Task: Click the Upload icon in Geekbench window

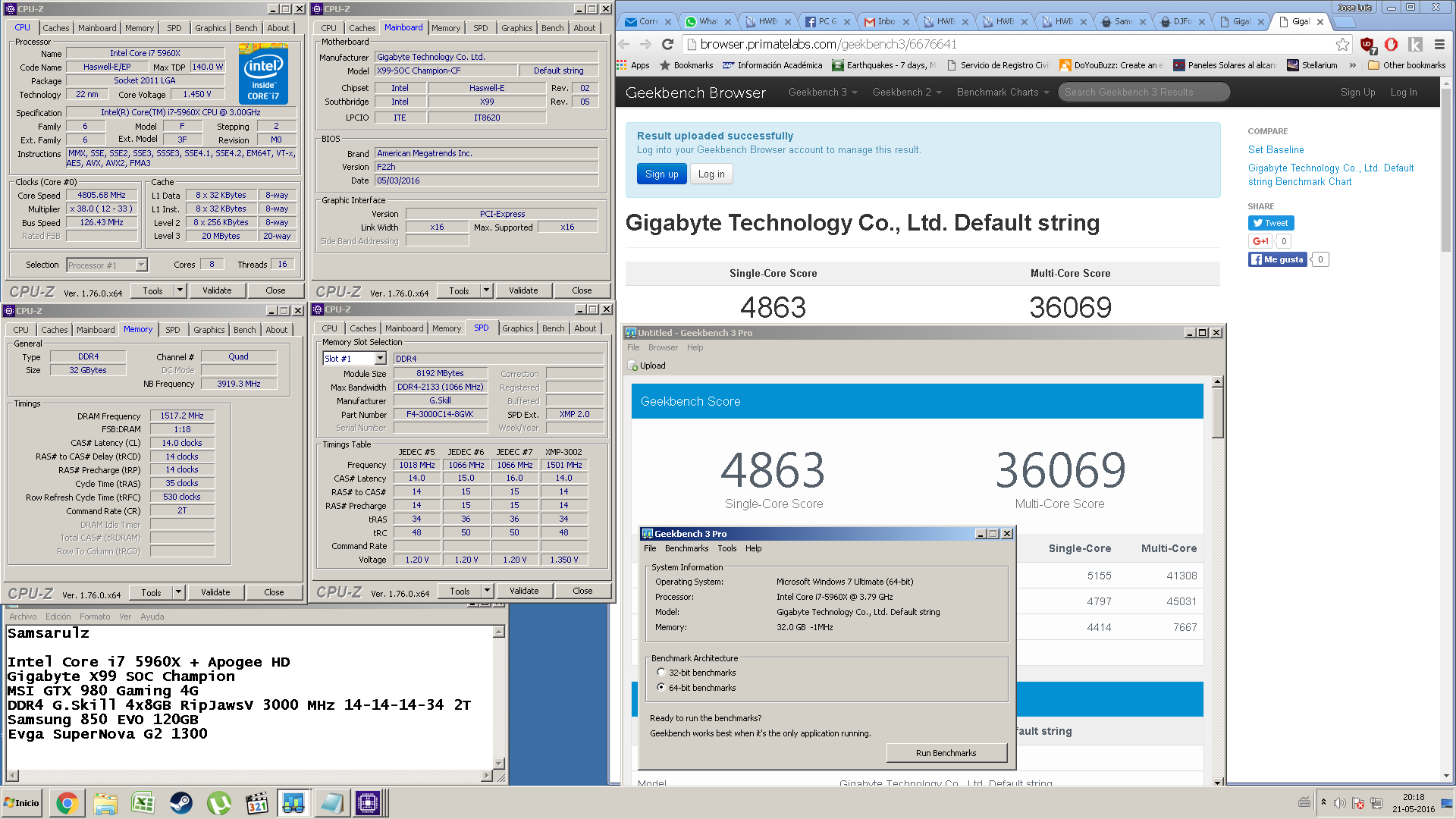Action: coord(633,366)
